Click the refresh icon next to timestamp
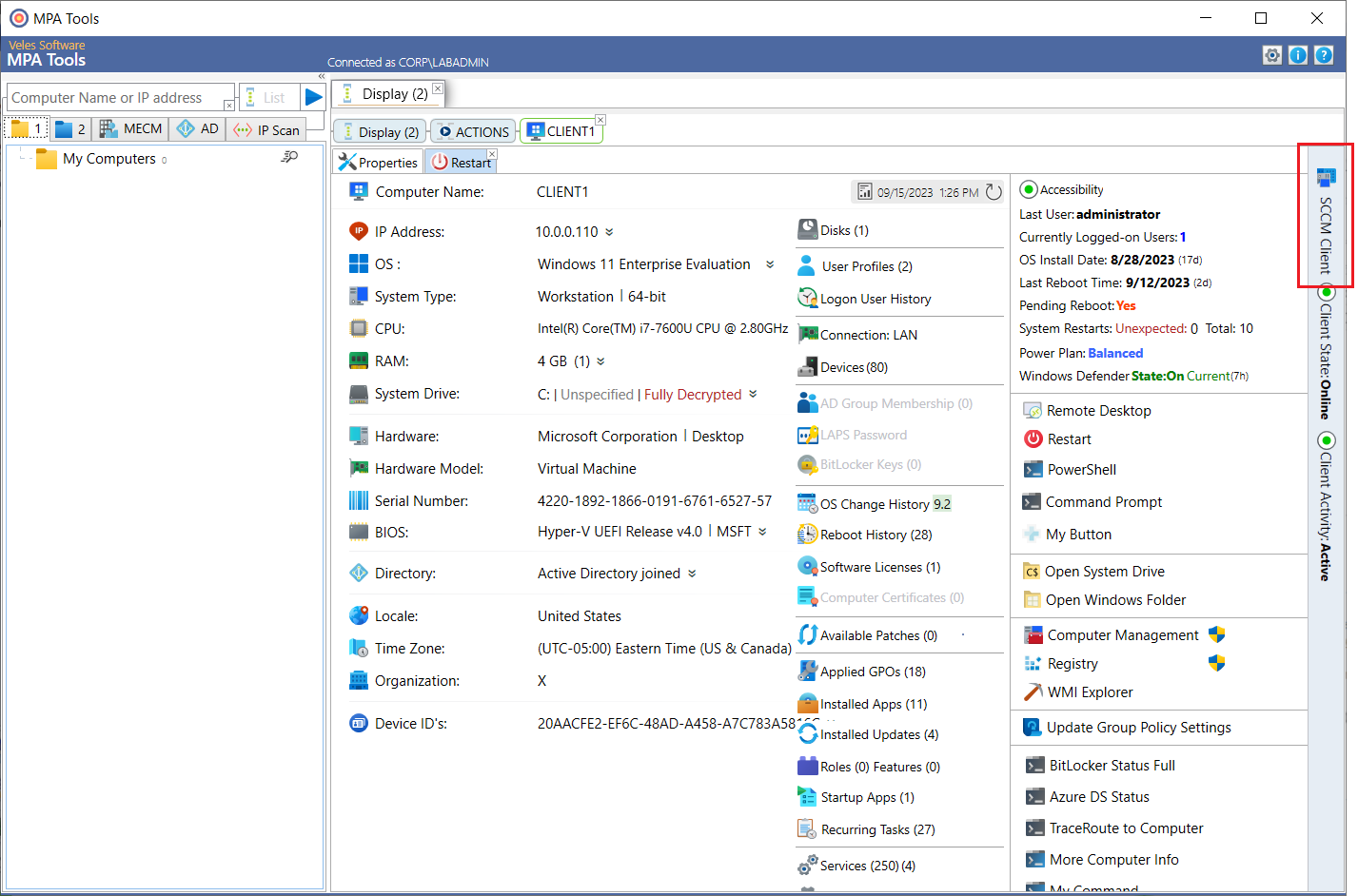This screenshot has height=896, width=1358. click(x=994, y=192)
